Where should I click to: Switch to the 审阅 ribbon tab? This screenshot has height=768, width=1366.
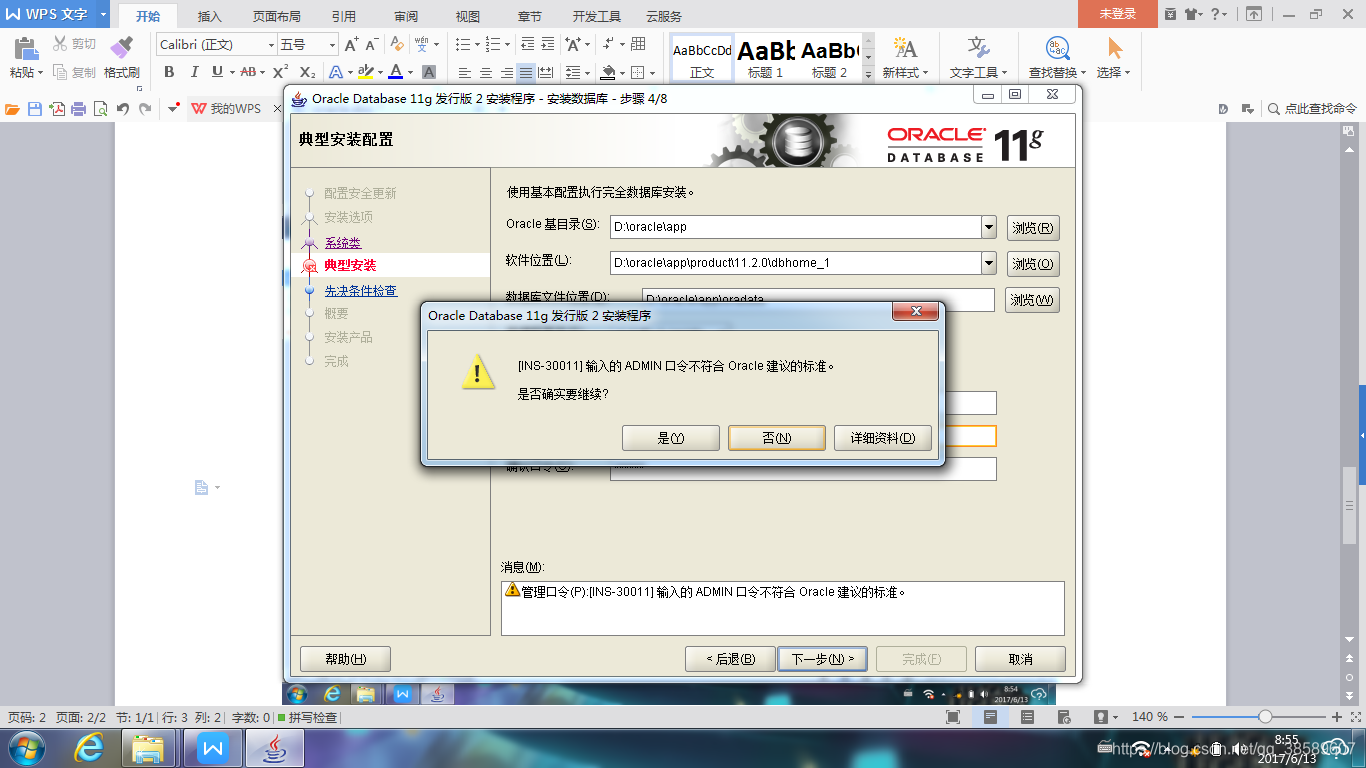(x=406, y=16)
